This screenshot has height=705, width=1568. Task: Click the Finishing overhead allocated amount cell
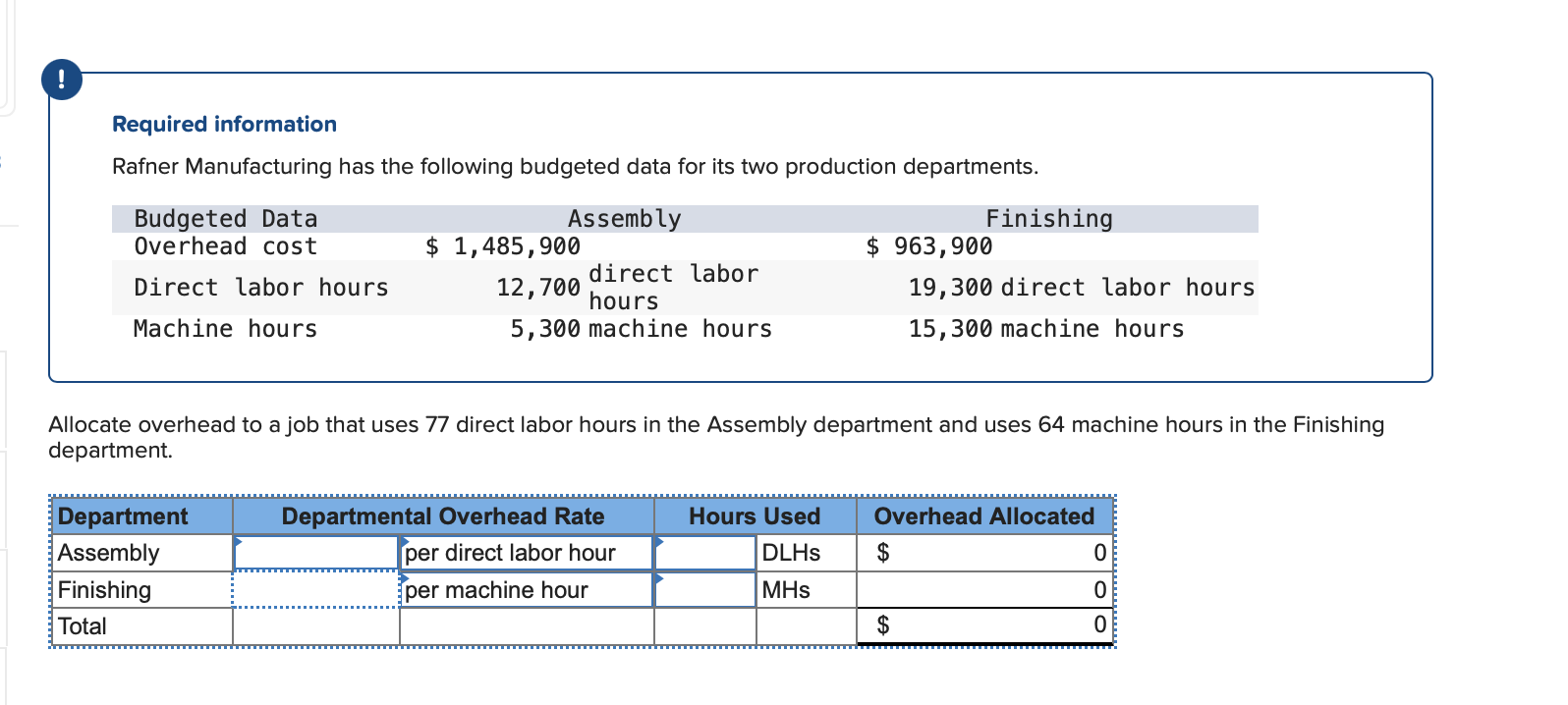coord(984,590)
